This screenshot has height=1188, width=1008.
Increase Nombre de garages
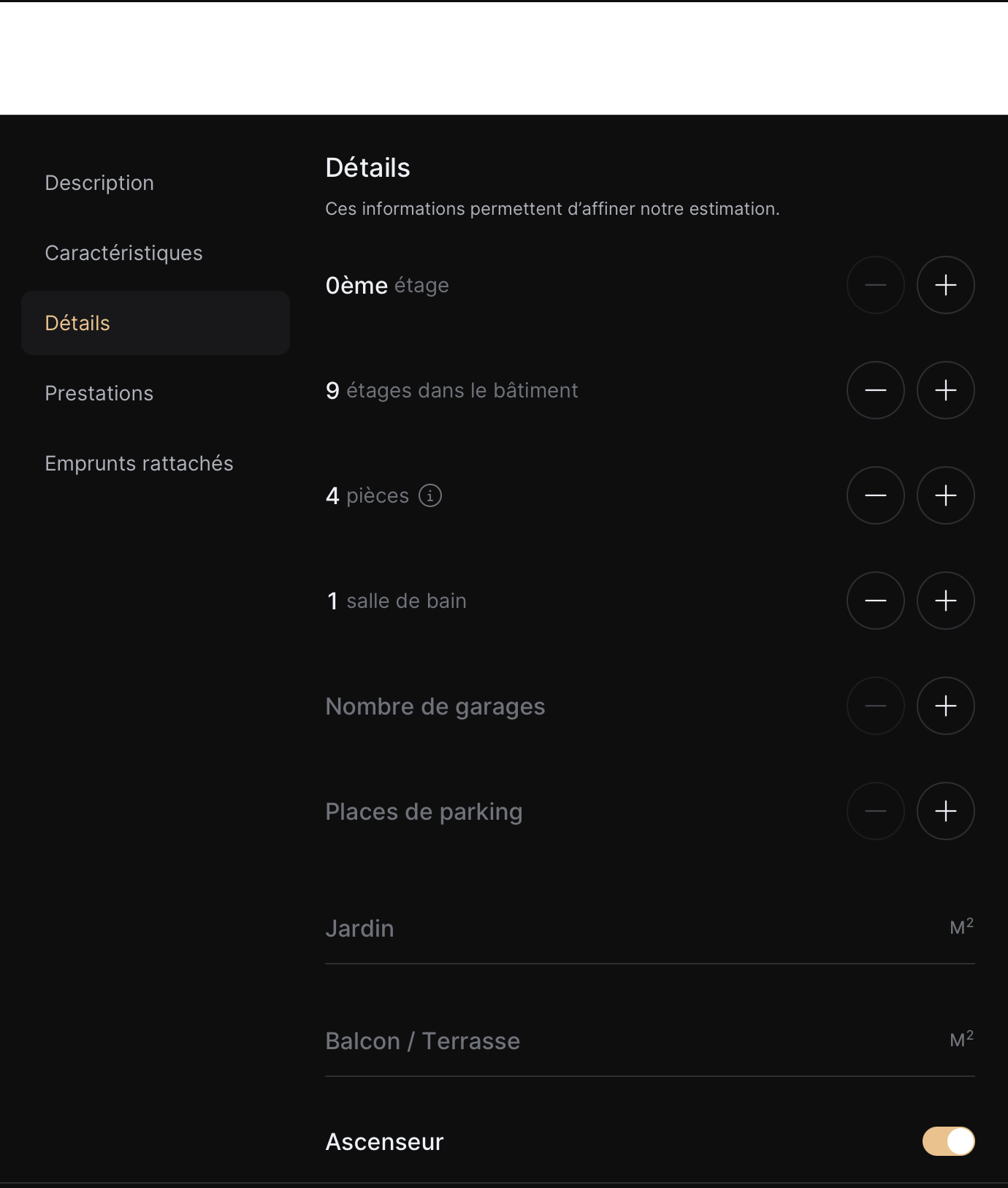click(945, 706)
